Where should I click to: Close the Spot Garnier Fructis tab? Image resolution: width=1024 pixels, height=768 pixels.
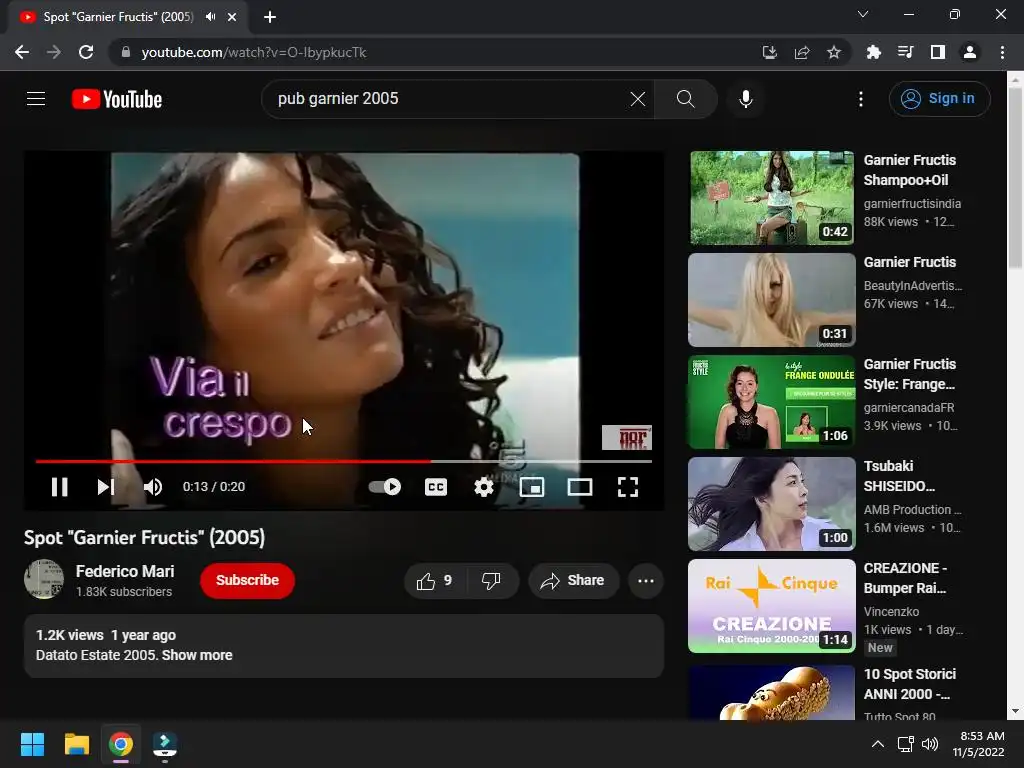coord(232,17)
